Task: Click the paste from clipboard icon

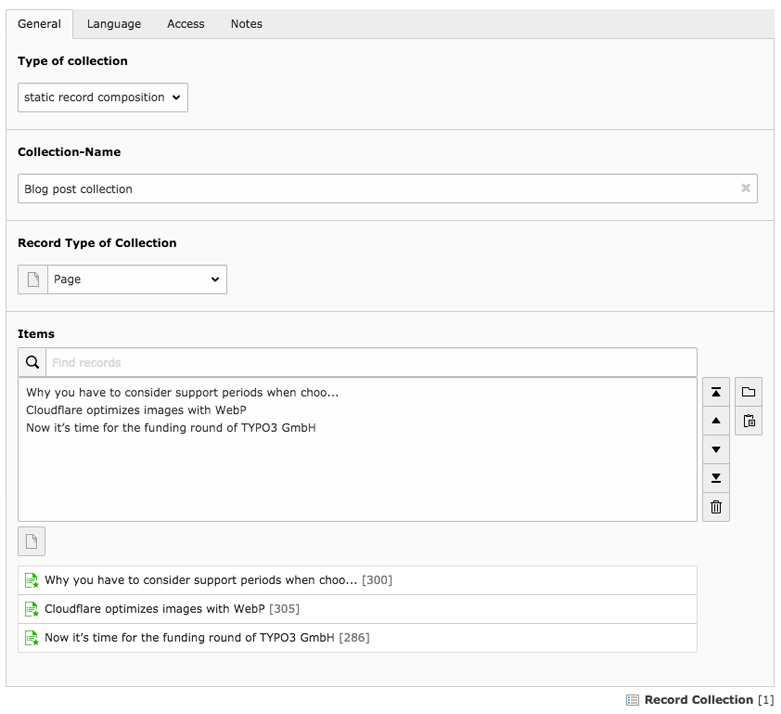Action: pyautogui.click(x=749, y=421)
